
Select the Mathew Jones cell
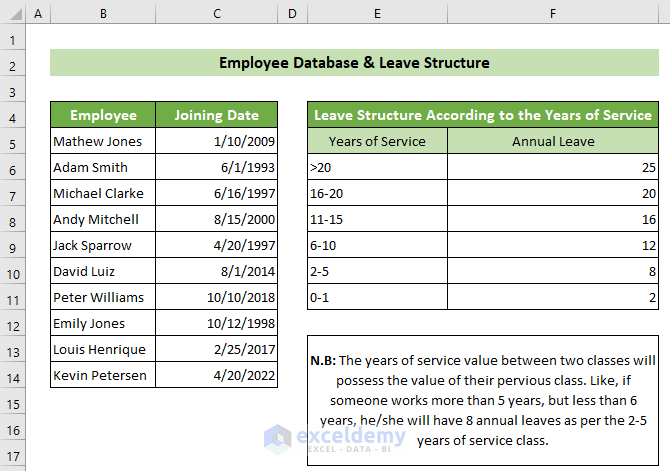click(103, 142)
